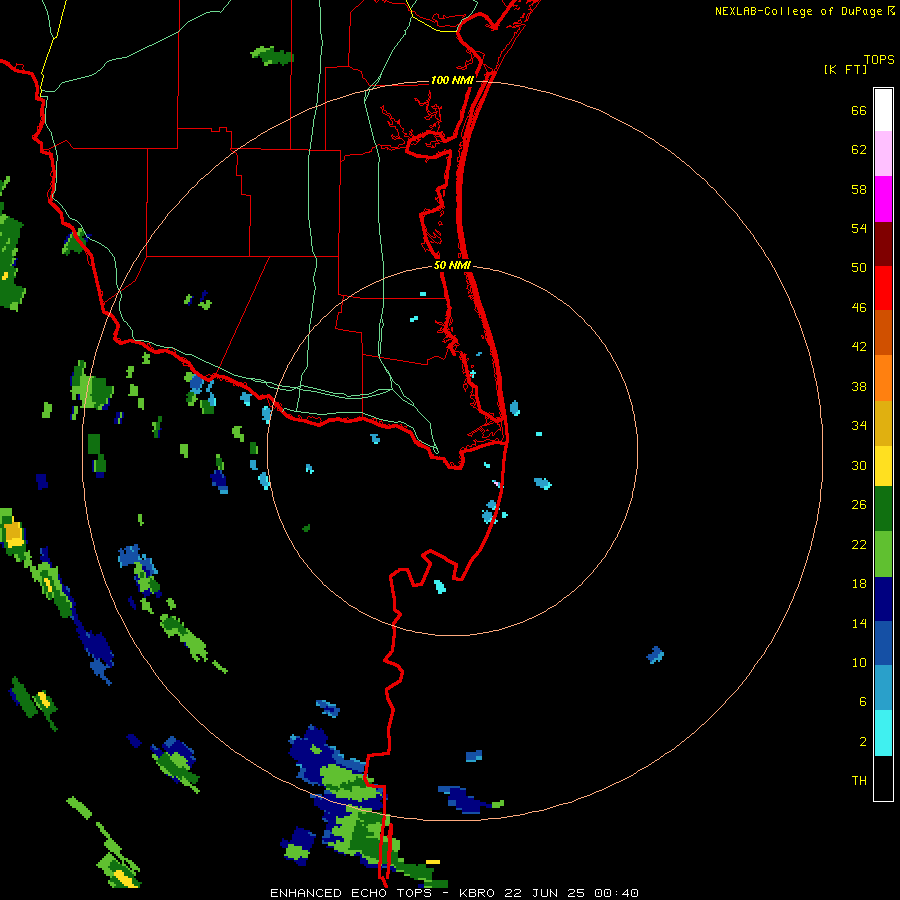Viewport: 900px width, 900px height.
Task: Click the 34 legend value
Action: coord(859,425)
